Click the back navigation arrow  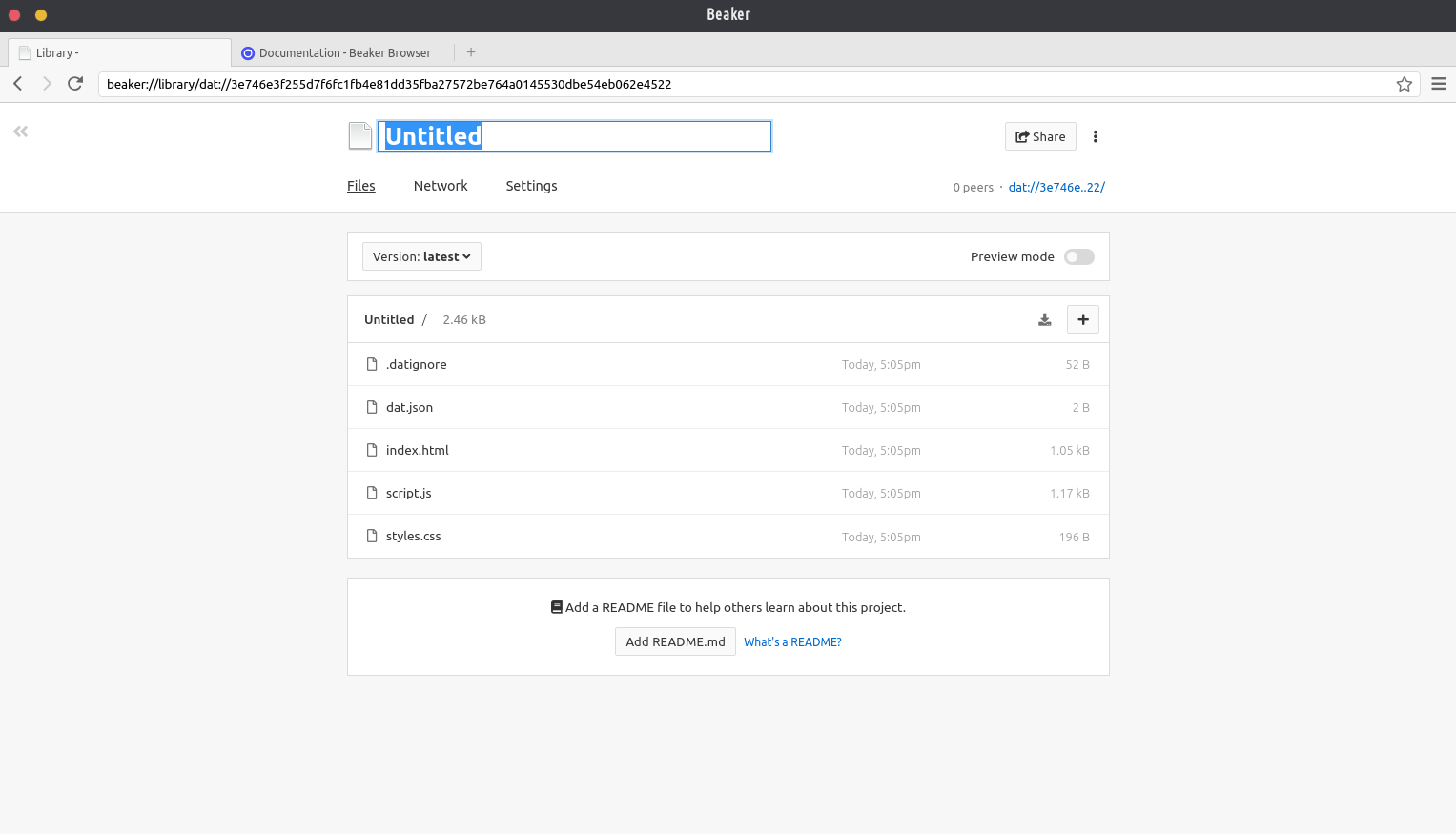pyautogui.click(x=18, y=84)
